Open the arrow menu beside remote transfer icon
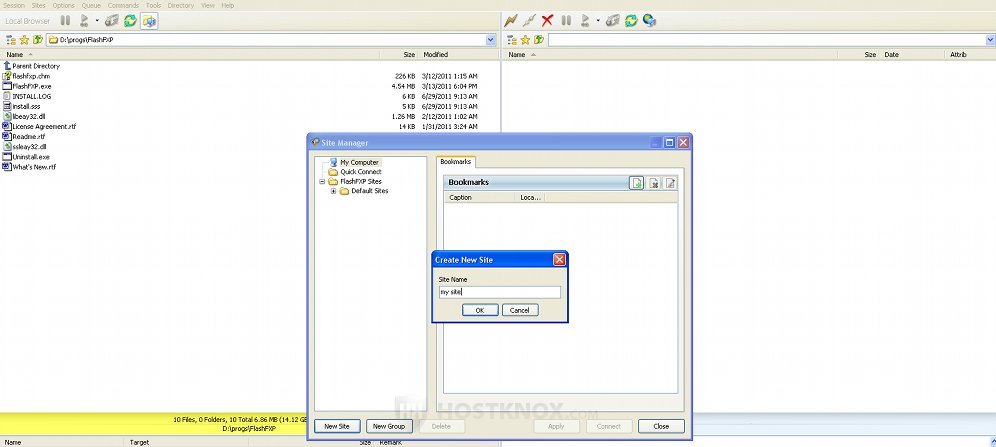 click(598, 21)
